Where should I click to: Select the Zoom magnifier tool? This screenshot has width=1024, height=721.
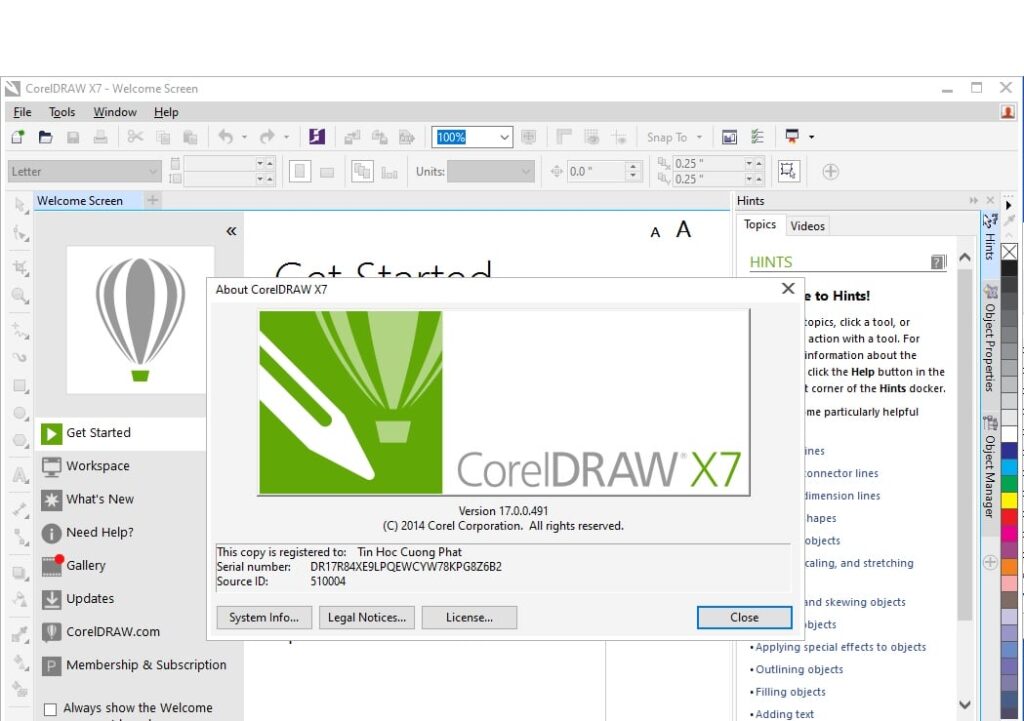(x=20, y=296)
